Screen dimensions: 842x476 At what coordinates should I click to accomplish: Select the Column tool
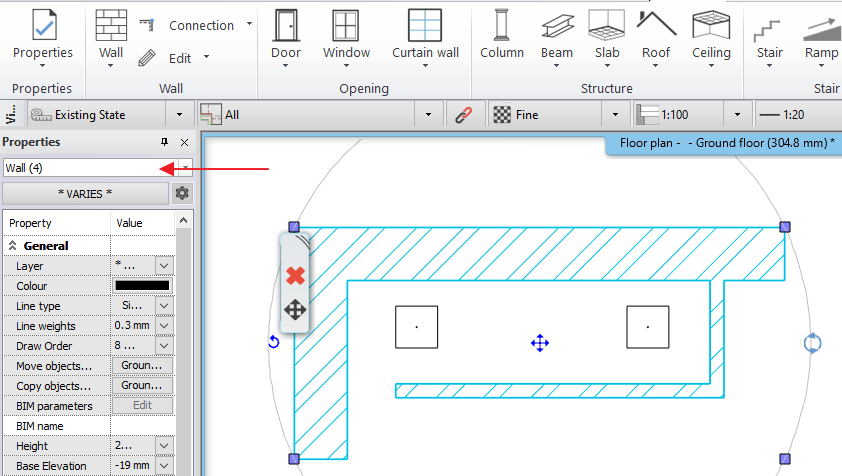(x=502, y=35)
